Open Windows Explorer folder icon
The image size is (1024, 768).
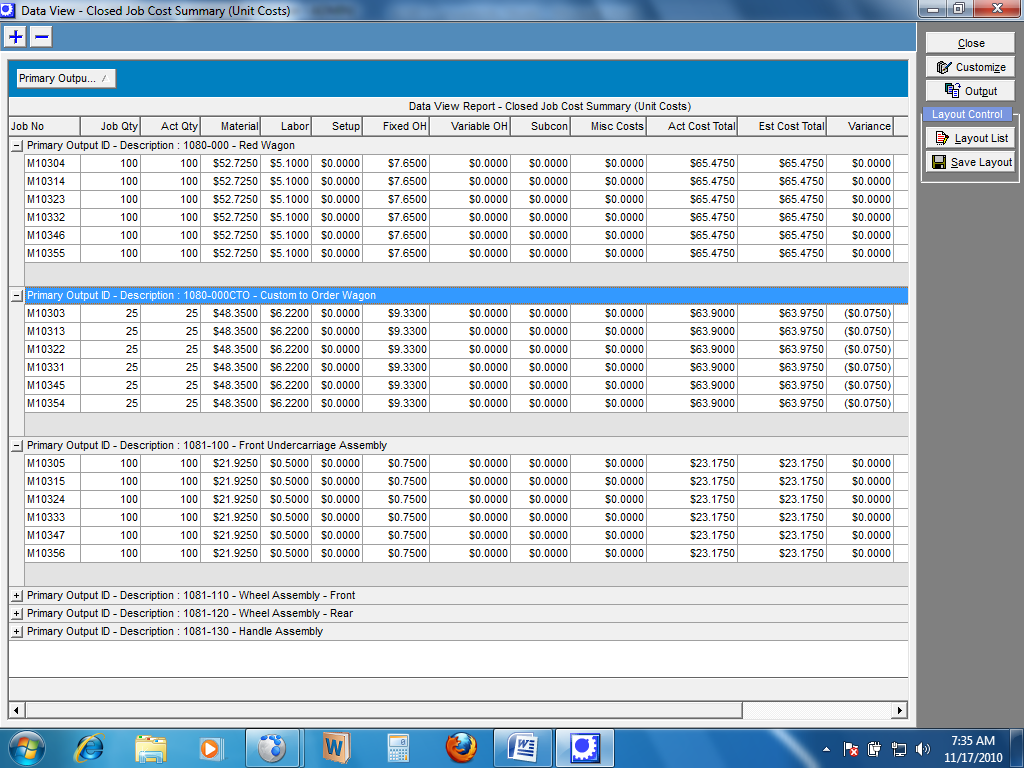pyautogui.click(x=151, y=747)
